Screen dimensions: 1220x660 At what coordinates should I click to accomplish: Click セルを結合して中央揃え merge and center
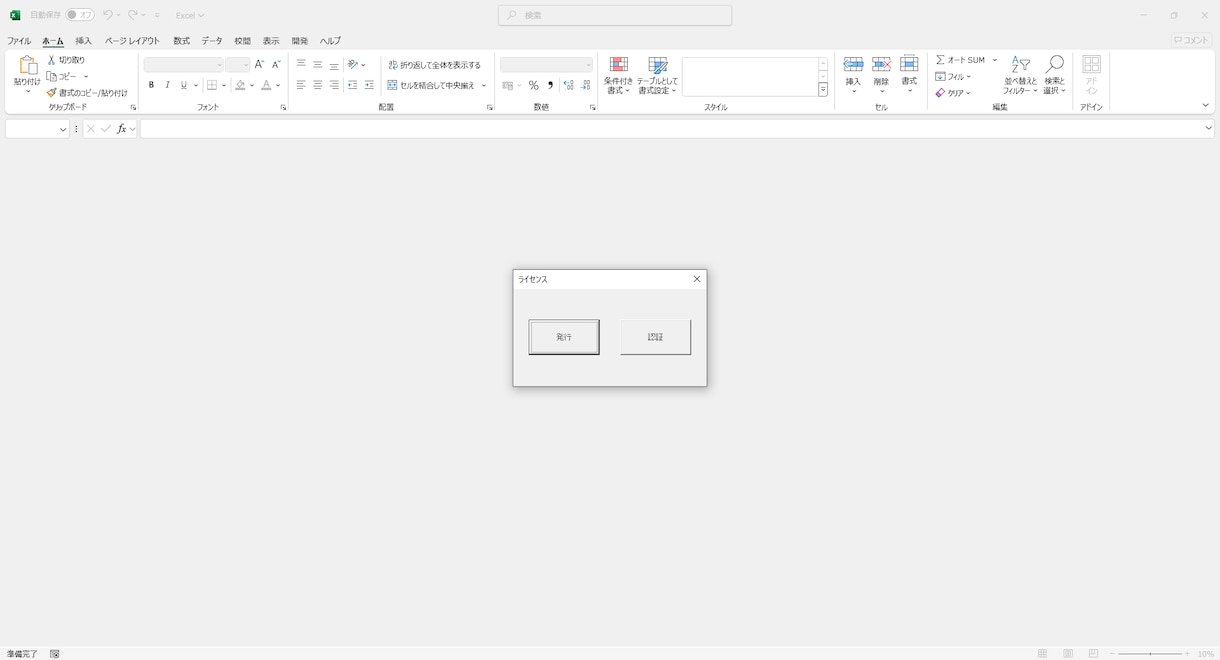click(431, 85)
